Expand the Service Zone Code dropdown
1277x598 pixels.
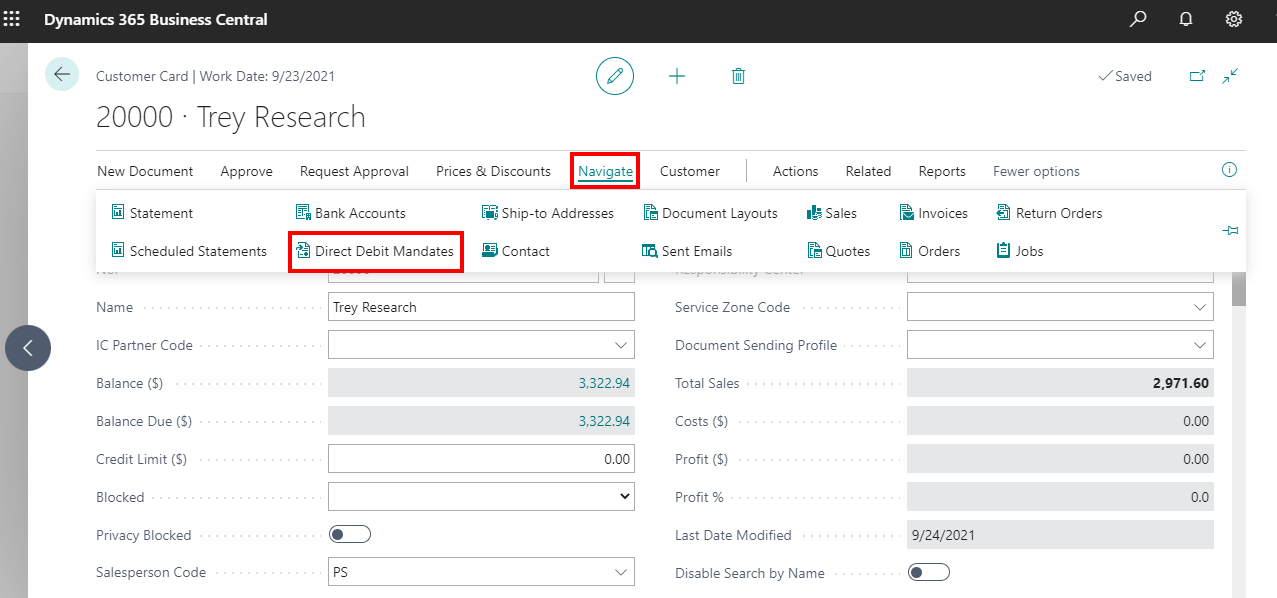1200,307
